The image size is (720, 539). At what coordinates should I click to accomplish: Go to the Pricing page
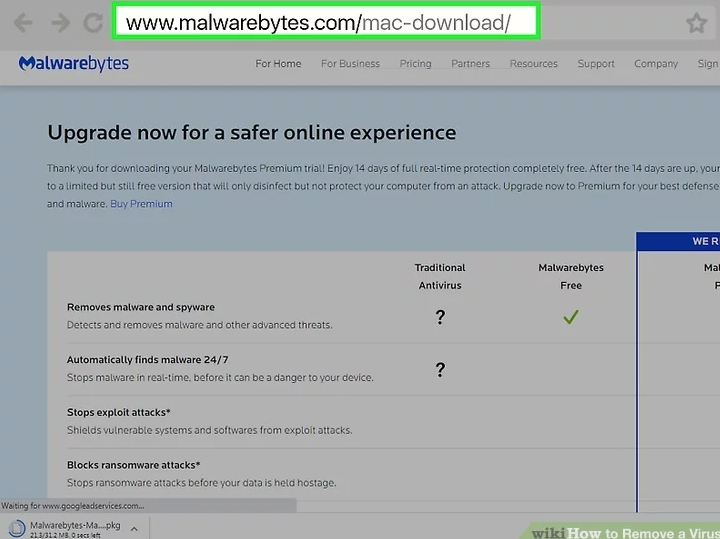[x=415, y=64]
